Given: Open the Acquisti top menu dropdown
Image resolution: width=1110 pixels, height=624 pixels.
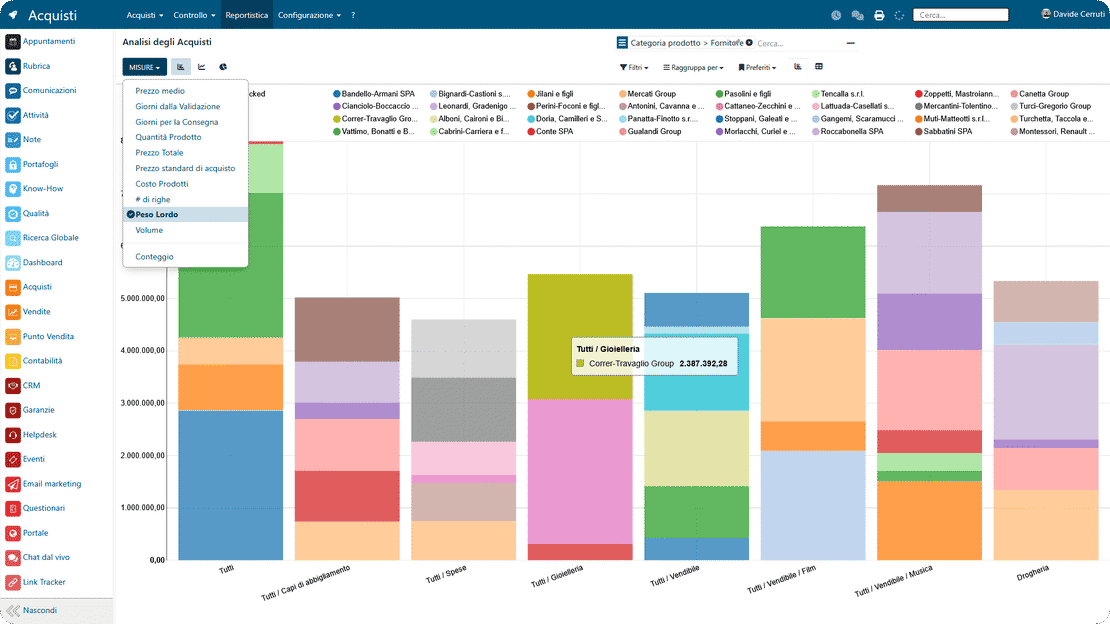Looking at the screenshot, I should (144, 15).
